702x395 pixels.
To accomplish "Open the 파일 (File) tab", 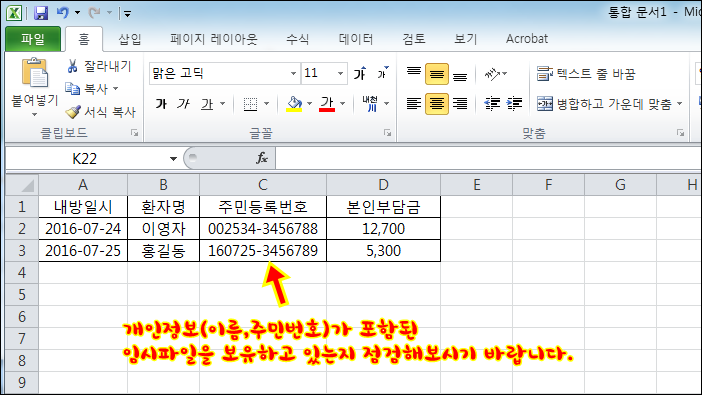I will click(33, 39).
